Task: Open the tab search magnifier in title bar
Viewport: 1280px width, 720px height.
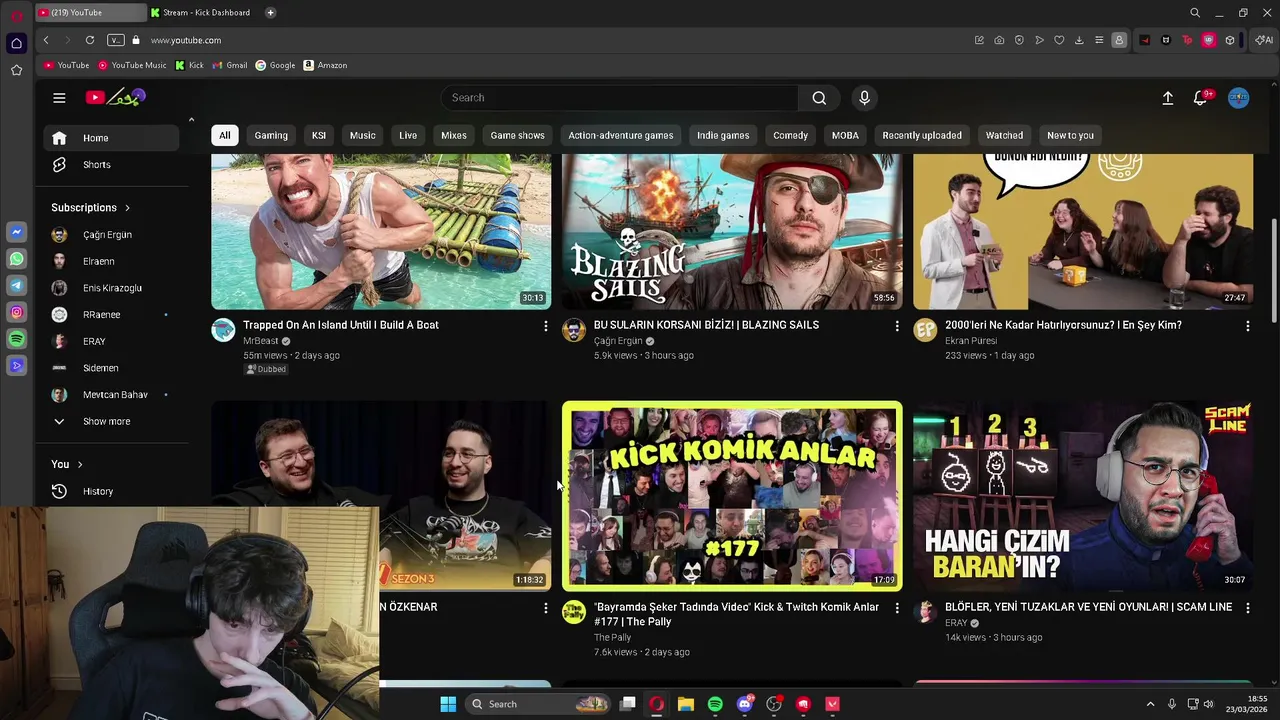Action: (1195, 12)
